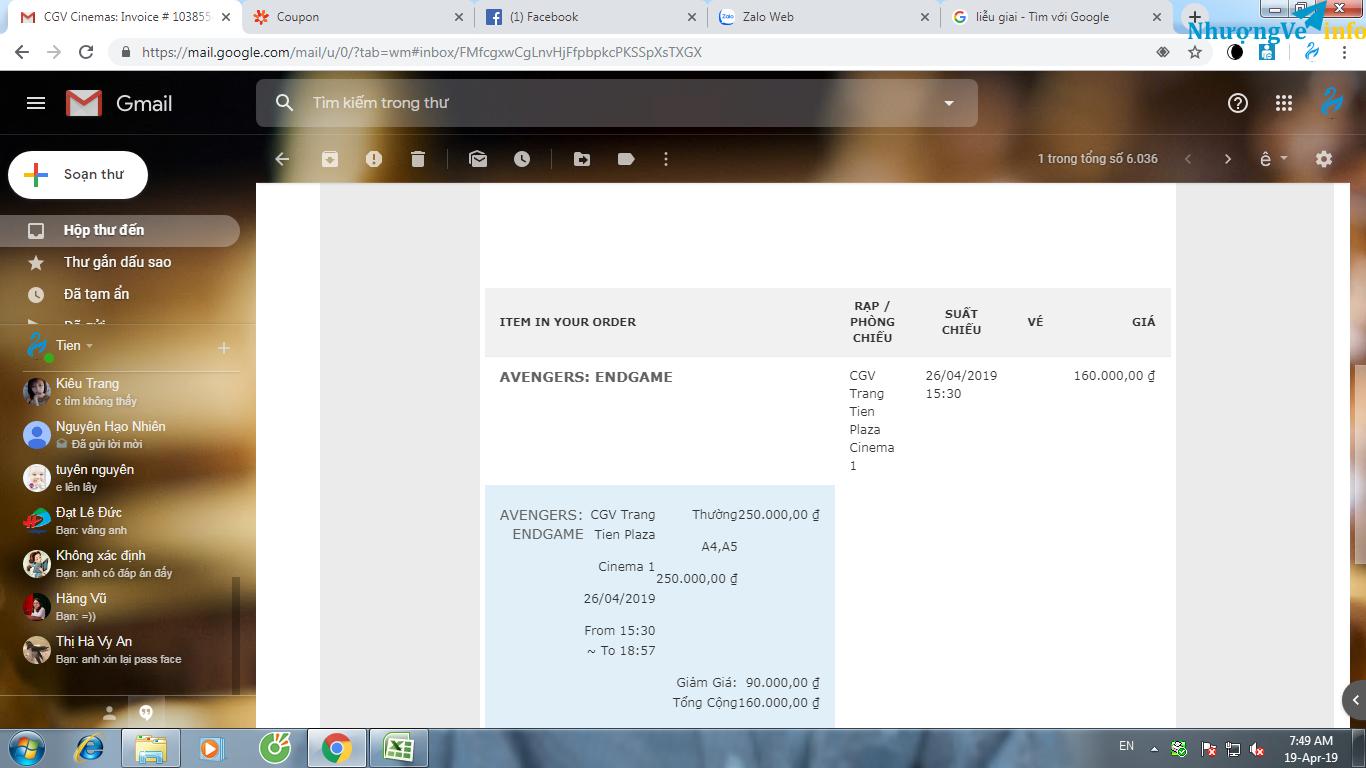Show Hangouts conversations bubble icon
Image resolution: width=1366 pixels, height=768 pixels.
146,713
